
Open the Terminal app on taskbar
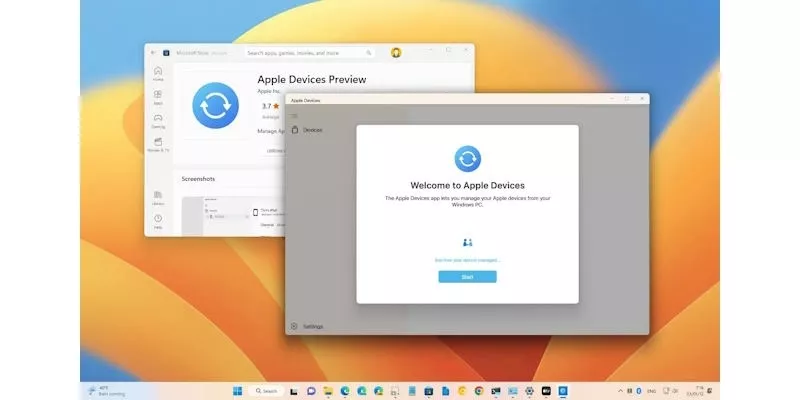click(x=496, y=391)
